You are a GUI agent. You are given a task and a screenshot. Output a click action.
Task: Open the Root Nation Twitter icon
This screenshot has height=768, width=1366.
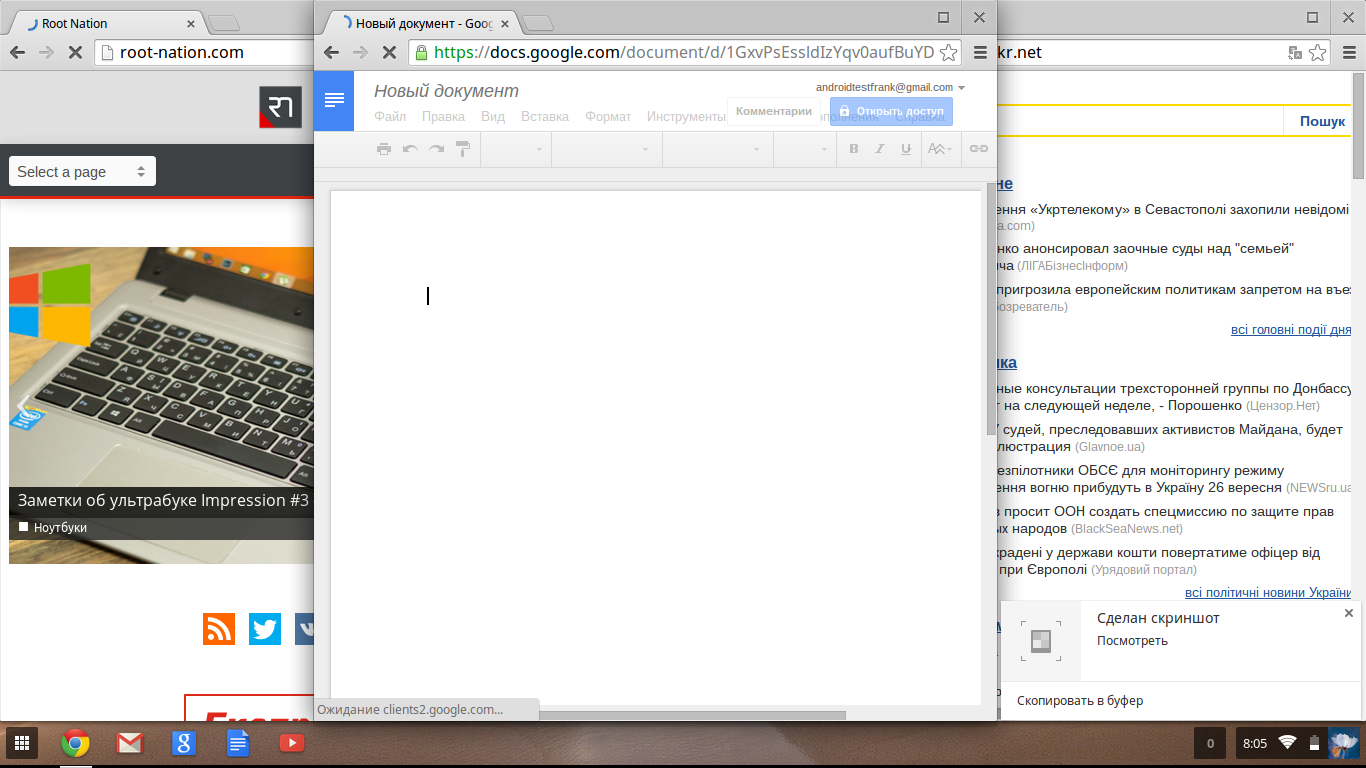click(265, 629)
